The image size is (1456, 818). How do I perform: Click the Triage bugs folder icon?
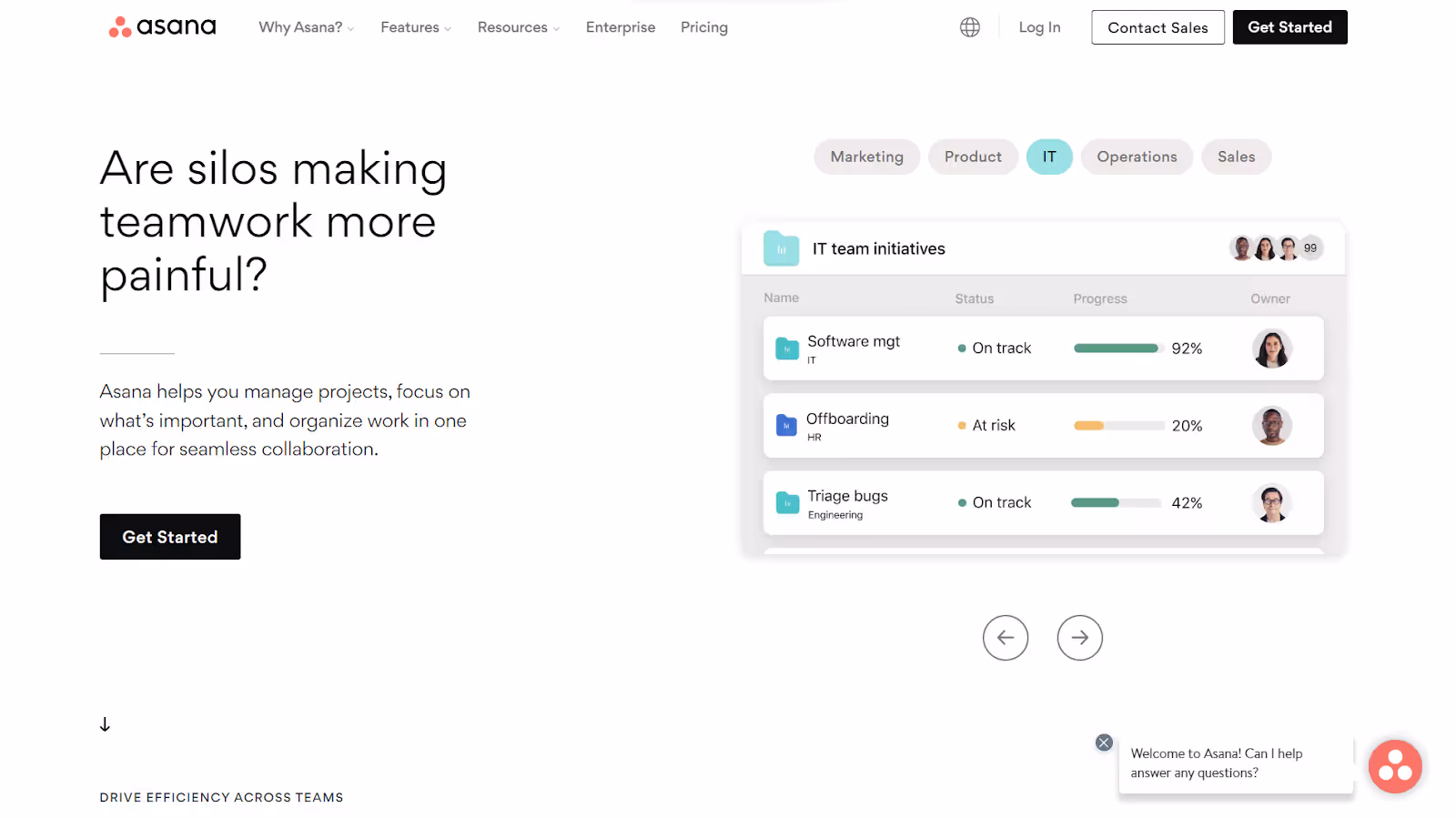click(x=786, y=502)
